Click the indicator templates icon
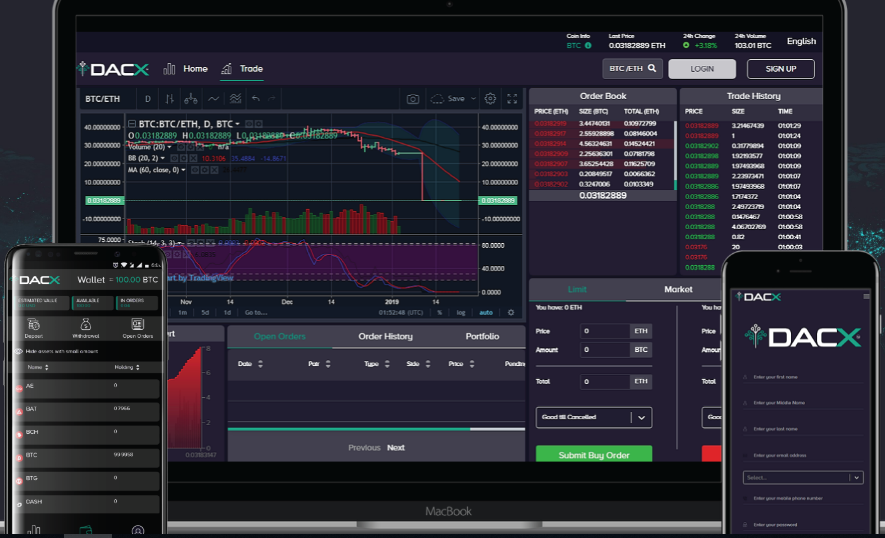Viewport: 885px width, 538px height. pos(235,99)
